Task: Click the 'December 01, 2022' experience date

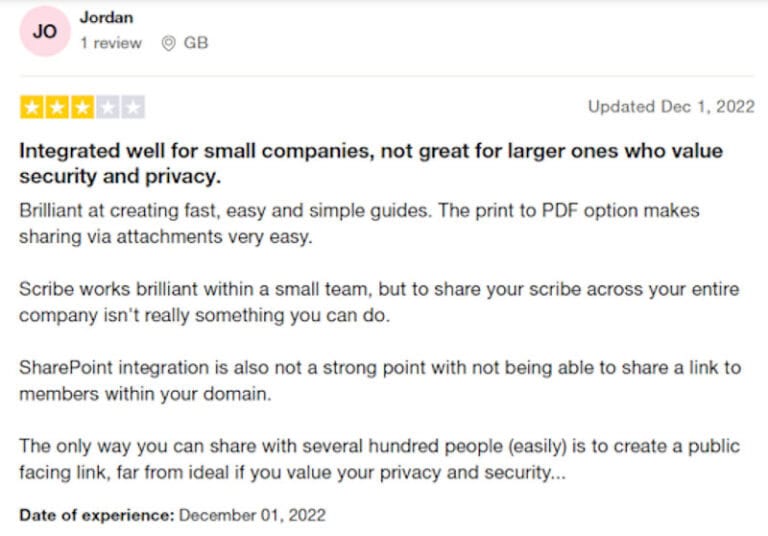Action: [253, 515]
